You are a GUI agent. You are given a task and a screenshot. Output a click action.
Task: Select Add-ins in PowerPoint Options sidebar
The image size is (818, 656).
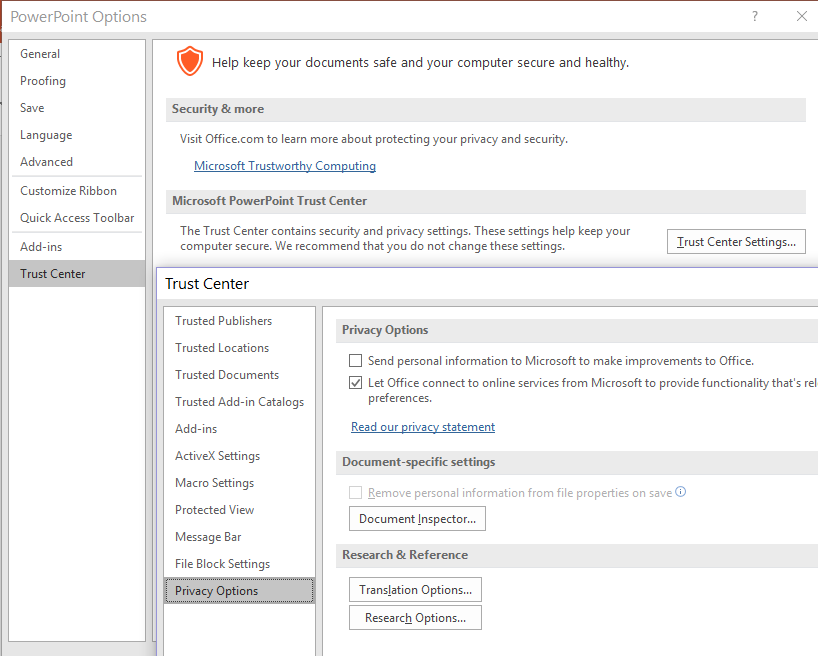click(77, 247)
